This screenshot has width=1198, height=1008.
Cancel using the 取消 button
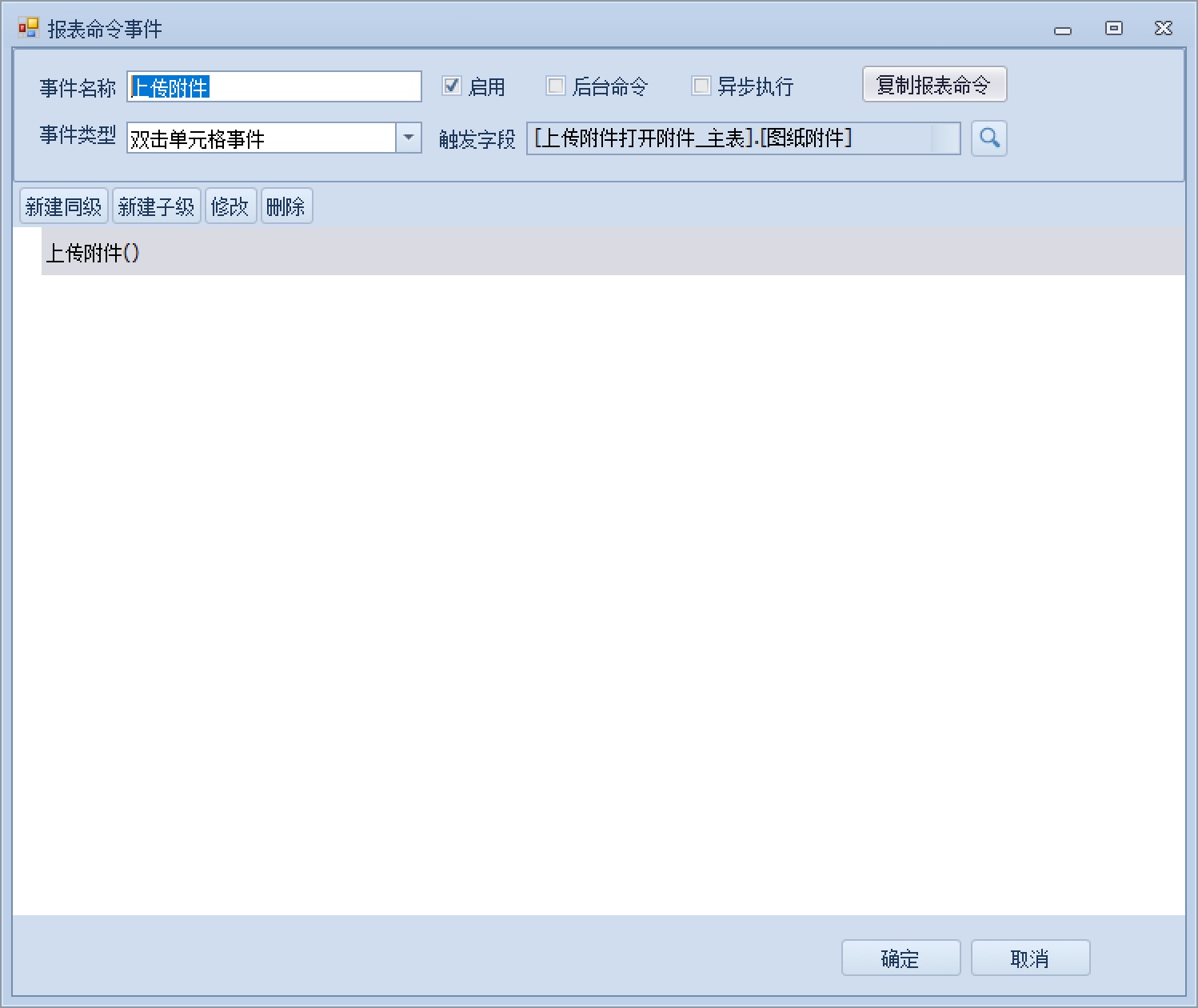(1030, 958)
